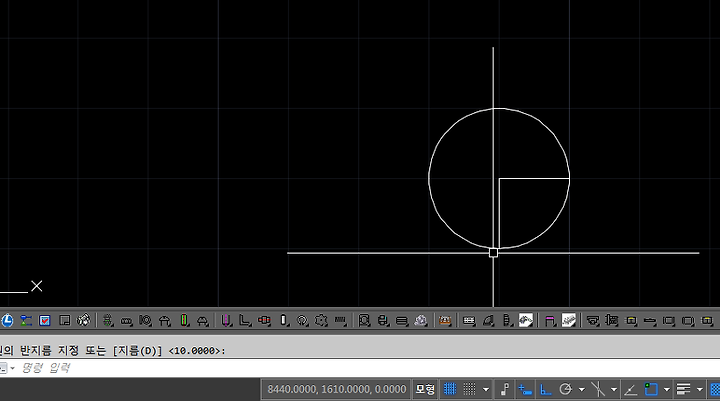Image resolution: width=720 pixels, height=401 pixels.
Task: Select the stacked cylinder tool with cyan accent
Action: click(x=383, y=320)
